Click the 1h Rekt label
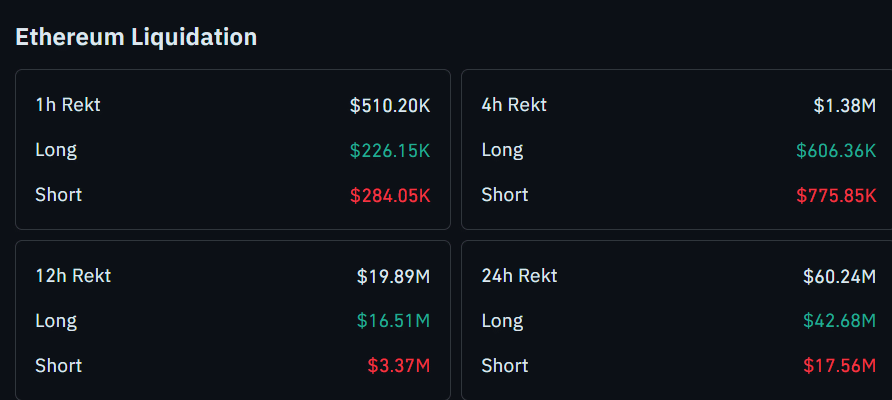Image resolution: width=892 pixels, height=400 pixels. (68, 104)
